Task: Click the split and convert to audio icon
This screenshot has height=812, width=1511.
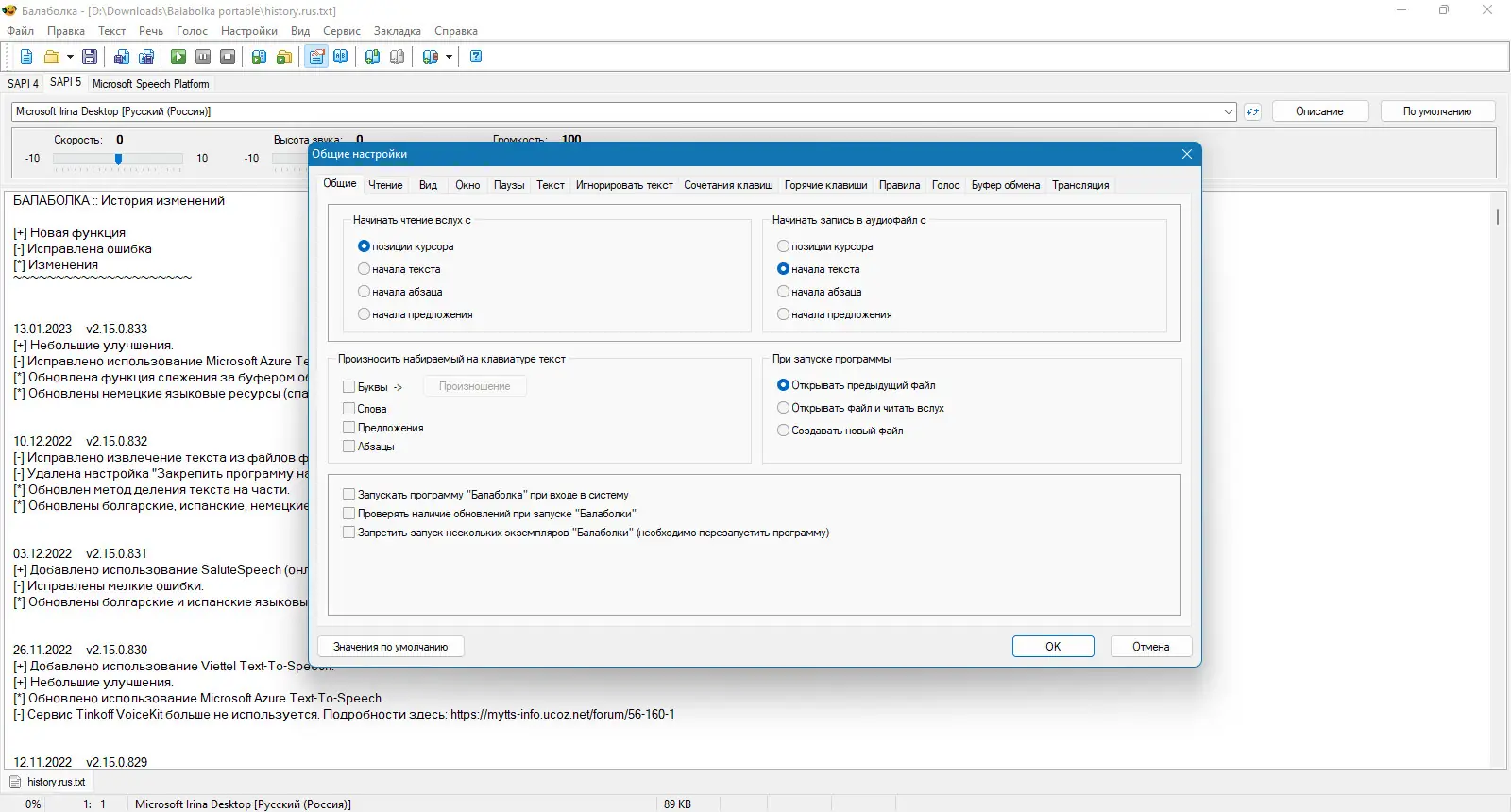Action: pyautogui.click(x=146, y=57)
